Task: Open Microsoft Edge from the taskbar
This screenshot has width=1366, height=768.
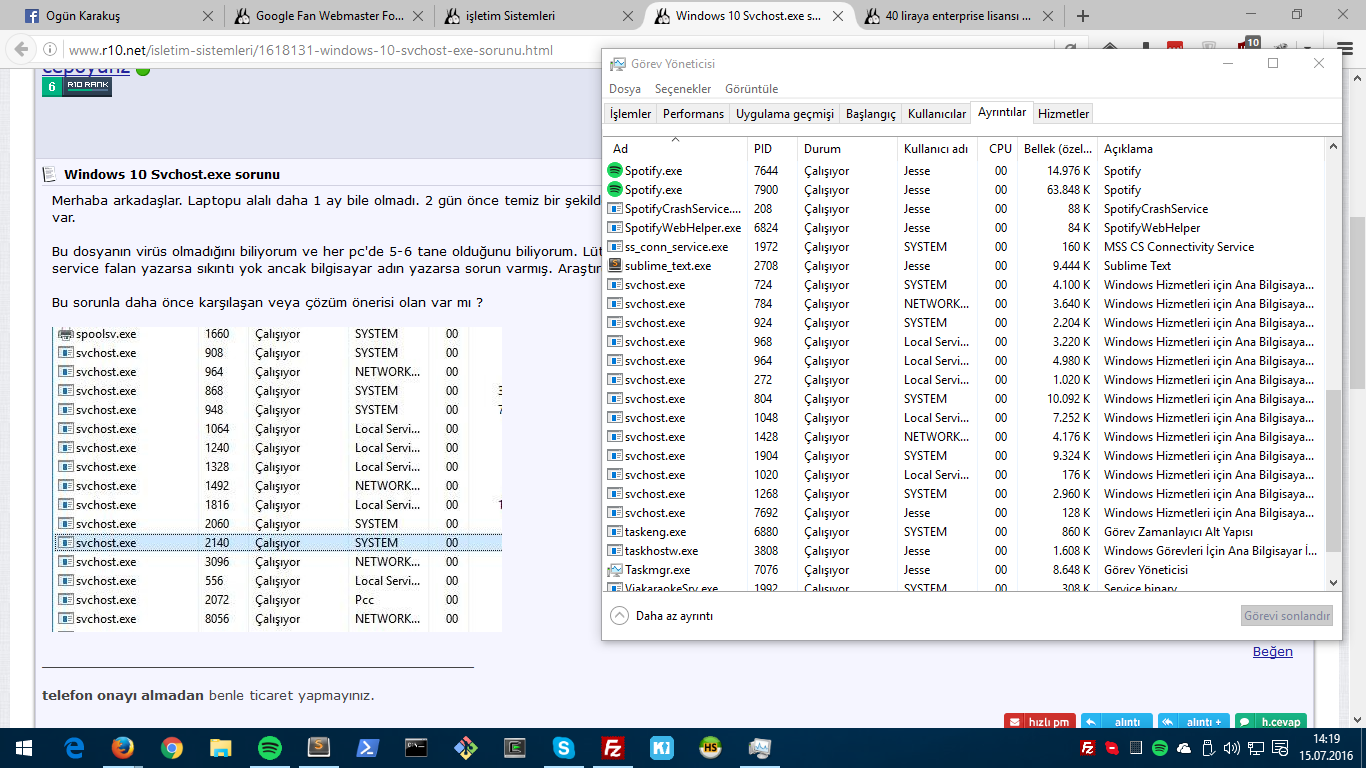Action: pyautogui.click(x=74, y=747)
